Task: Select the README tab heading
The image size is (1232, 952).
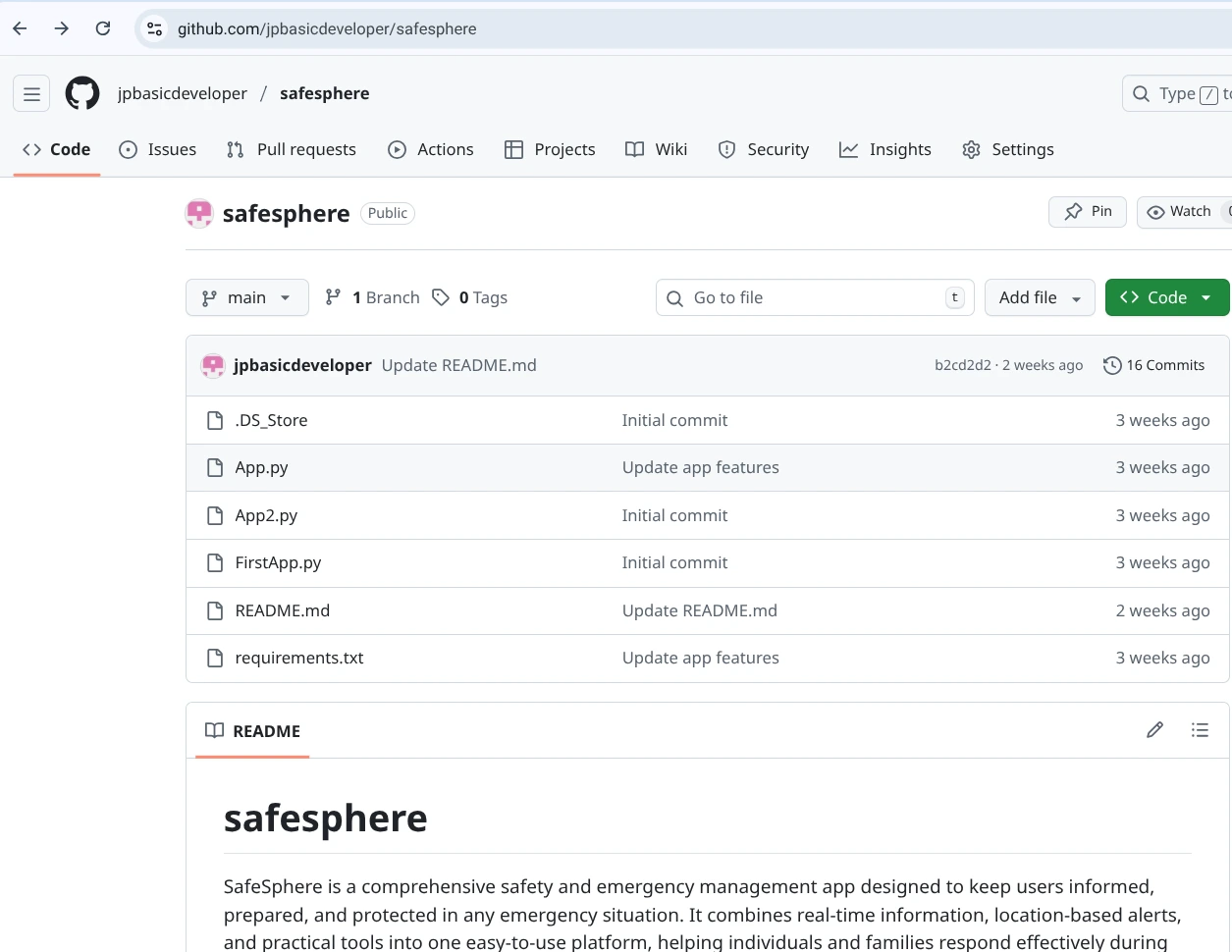Action: point(252,731)
